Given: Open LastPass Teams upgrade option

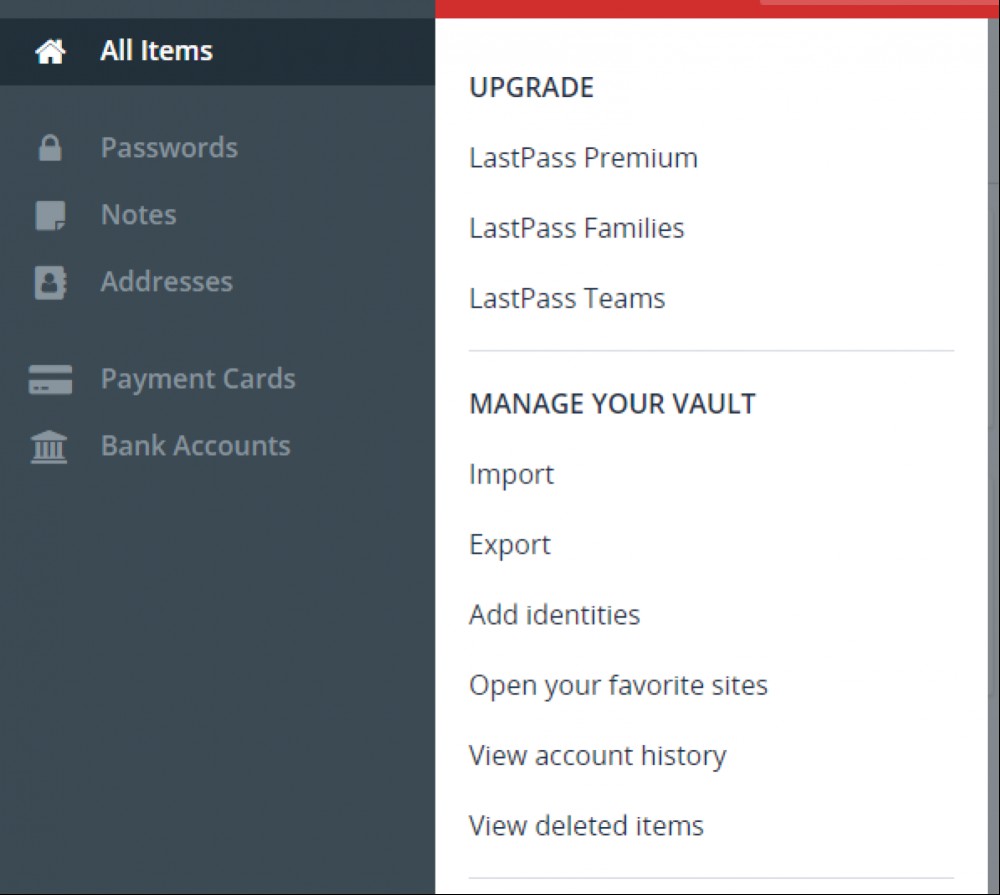Looking at the screenshot, I should coord(567,298).
